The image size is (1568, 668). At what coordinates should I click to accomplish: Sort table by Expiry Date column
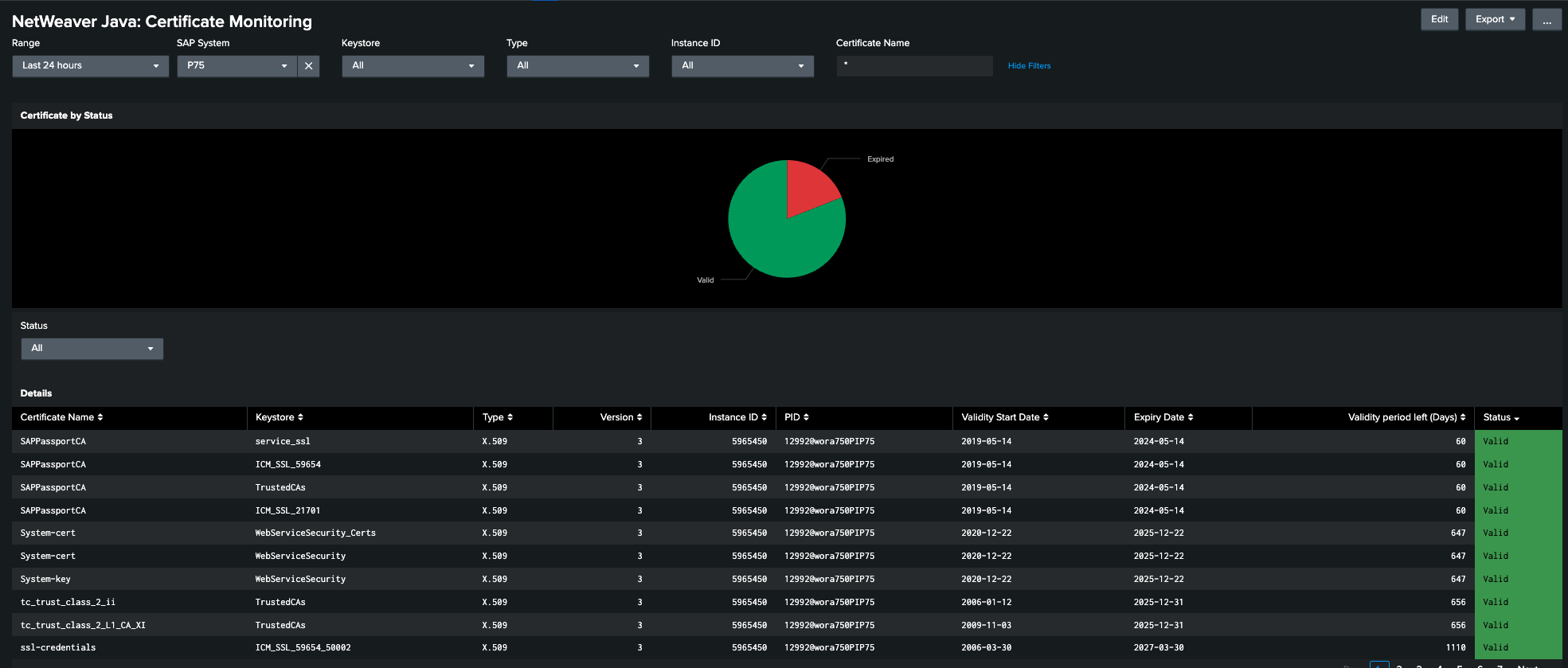[x=1163, y=417]
